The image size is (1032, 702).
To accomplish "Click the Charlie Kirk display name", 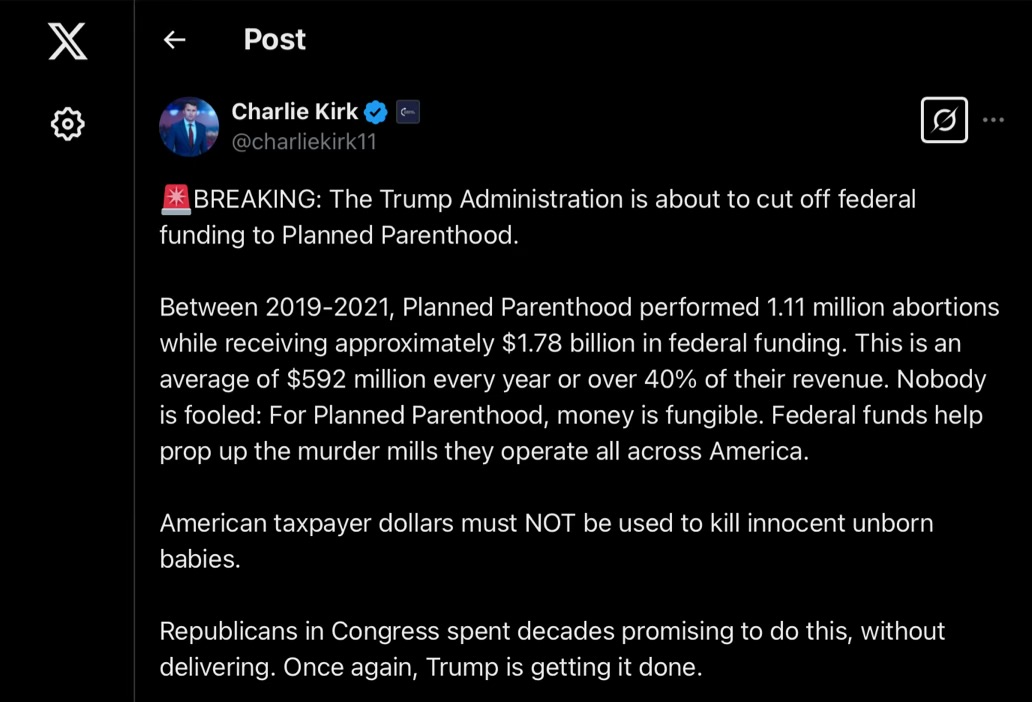I will 294,111.
